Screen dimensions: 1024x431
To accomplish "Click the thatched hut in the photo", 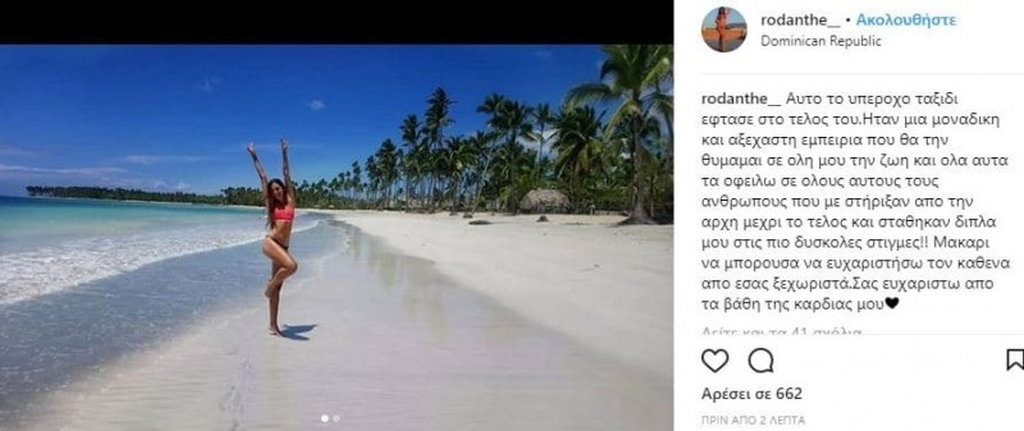I will (x=544, y=200).
